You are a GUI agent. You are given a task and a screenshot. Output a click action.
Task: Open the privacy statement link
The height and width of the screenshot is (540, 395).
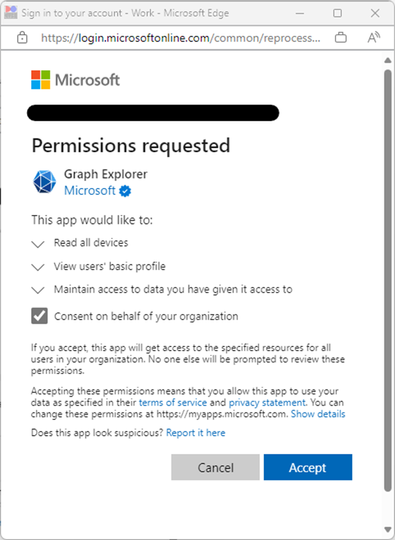point(267,403)
